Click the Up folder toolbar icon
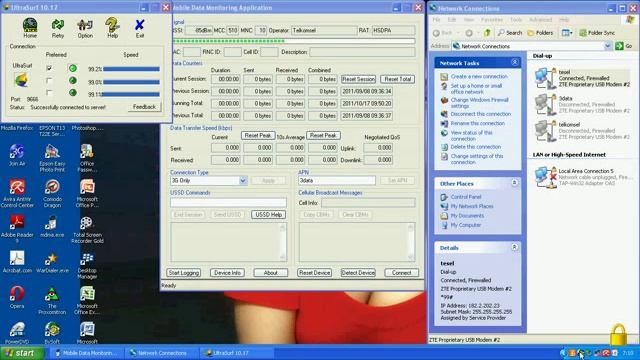 coord(487,33)
